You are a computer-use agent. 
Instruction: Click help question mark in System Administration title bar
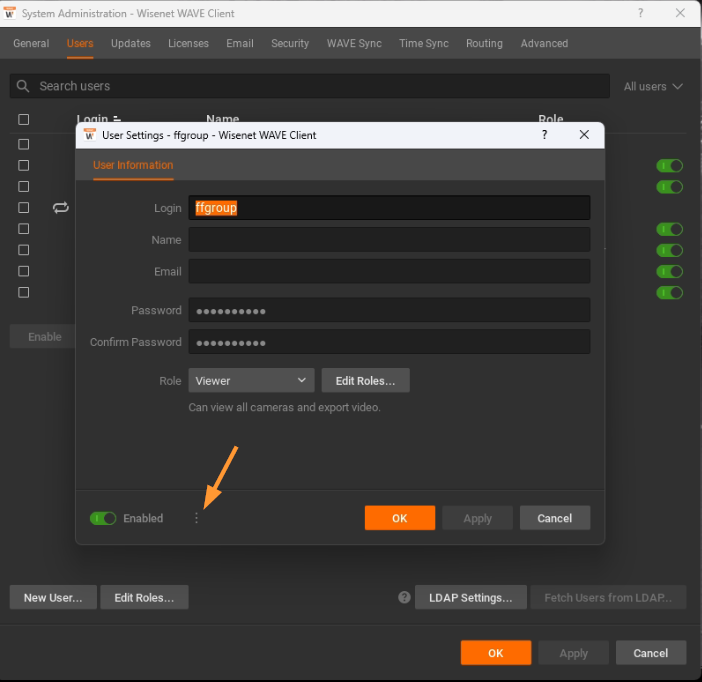pyautogui.click(x=641, y=13)
